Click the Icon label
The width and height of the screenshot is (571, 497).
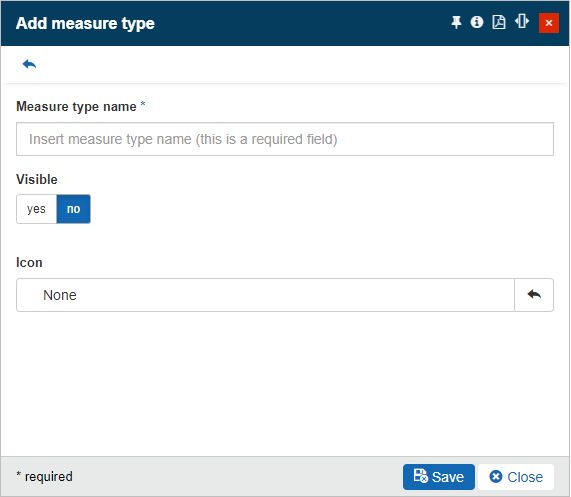click(29, 263)
